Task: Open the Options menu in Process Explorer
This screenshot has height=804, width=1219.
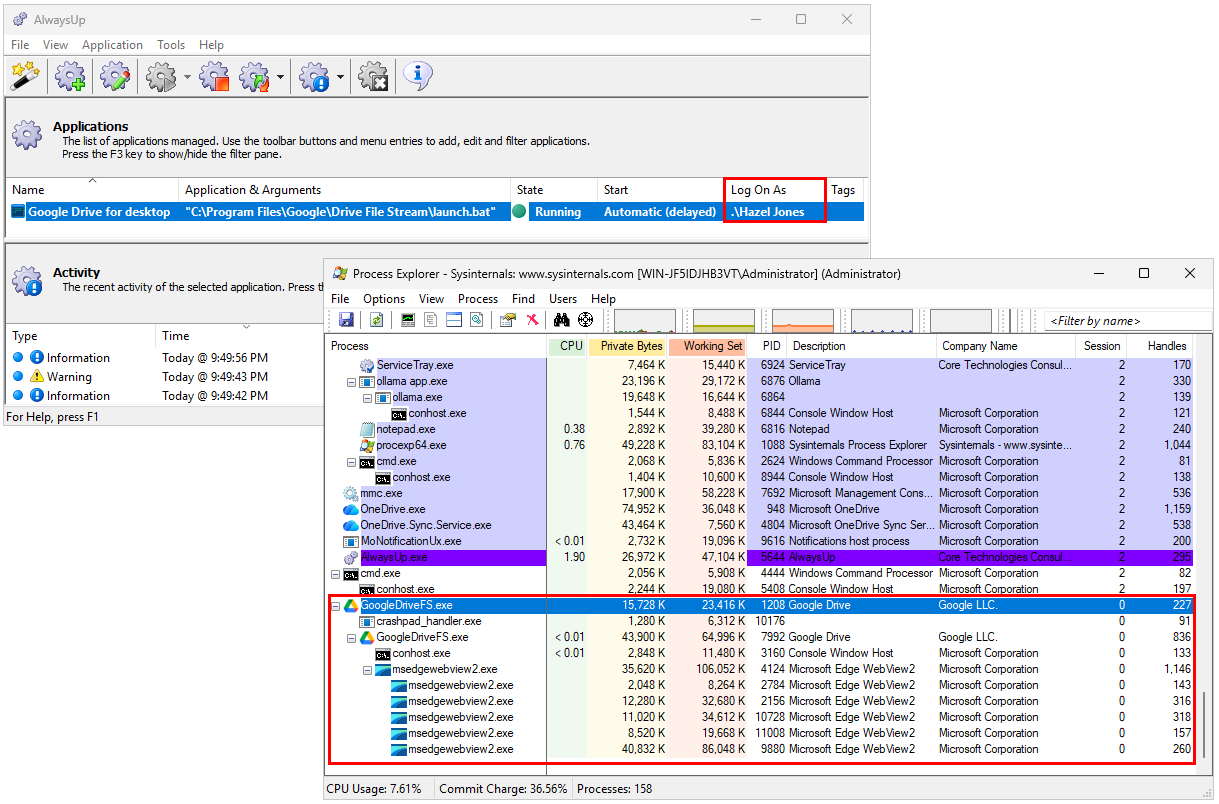Action: tap(384, 299)
